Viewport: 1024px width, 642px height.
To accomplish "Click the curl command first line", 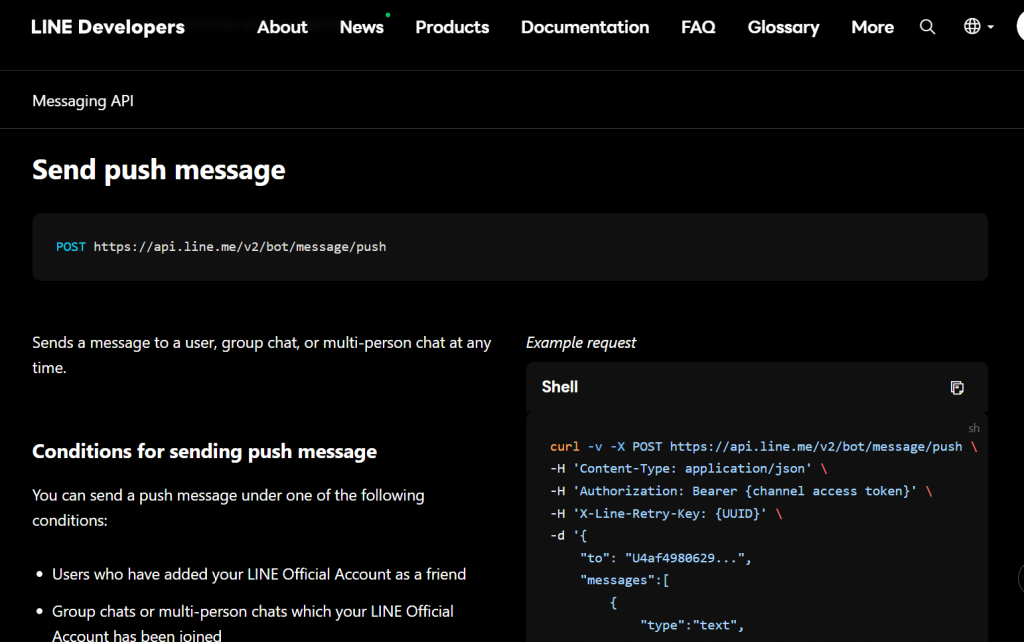I will (x=763, y=447).
